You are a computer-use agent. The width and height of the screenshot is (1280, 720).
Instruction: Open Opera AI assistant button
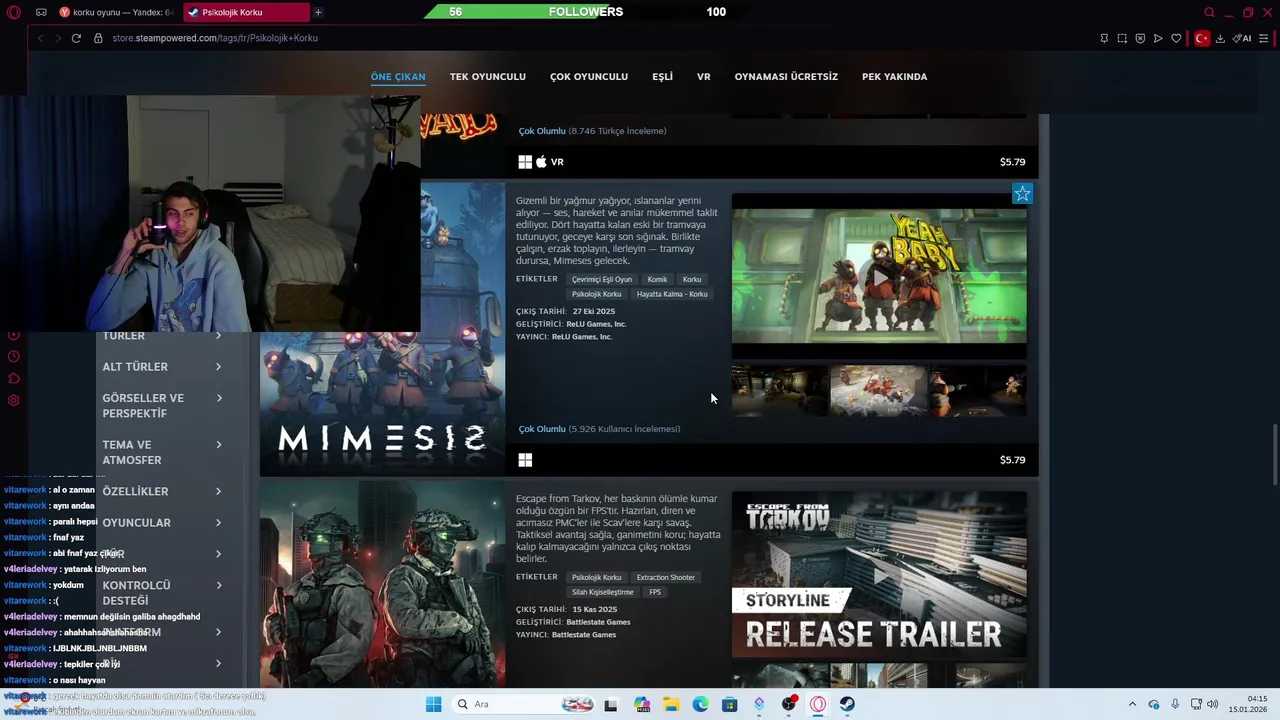(1242, 38)
